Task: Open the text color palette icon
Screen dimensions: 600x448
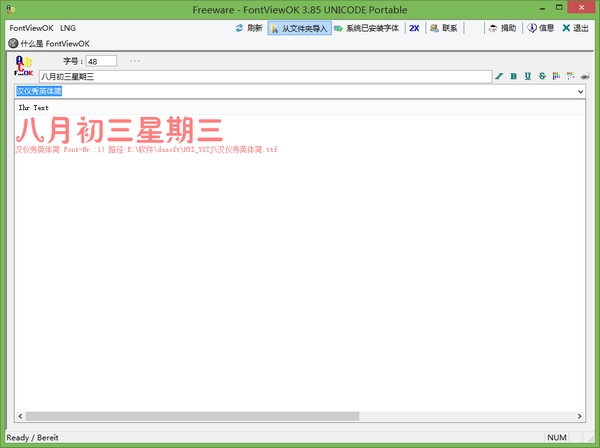Action: tap(556, 76)
